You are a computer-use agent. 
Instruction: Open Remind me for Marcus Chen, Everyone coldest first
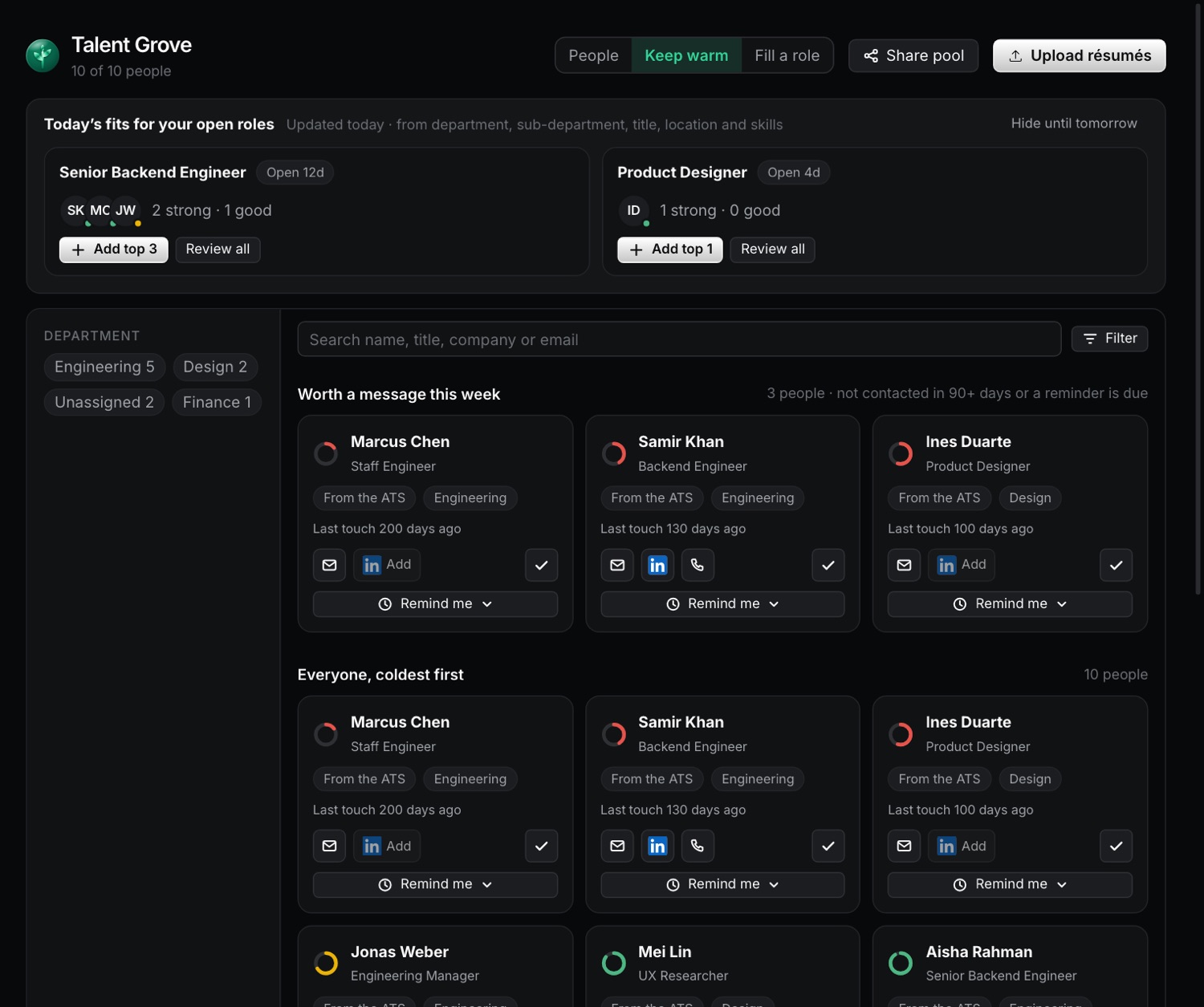[x=435, y=884]
